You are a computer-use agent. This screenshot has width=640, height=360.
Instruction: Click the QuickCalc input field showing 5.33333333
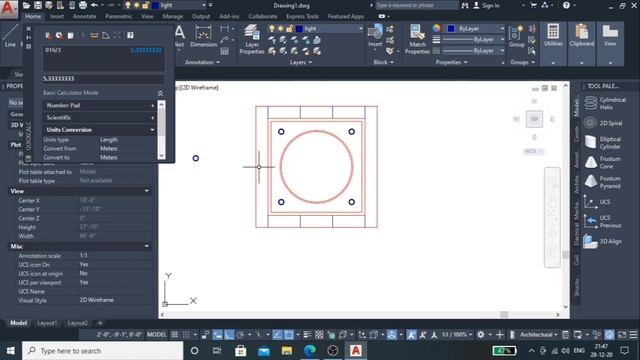click(103, 79)
